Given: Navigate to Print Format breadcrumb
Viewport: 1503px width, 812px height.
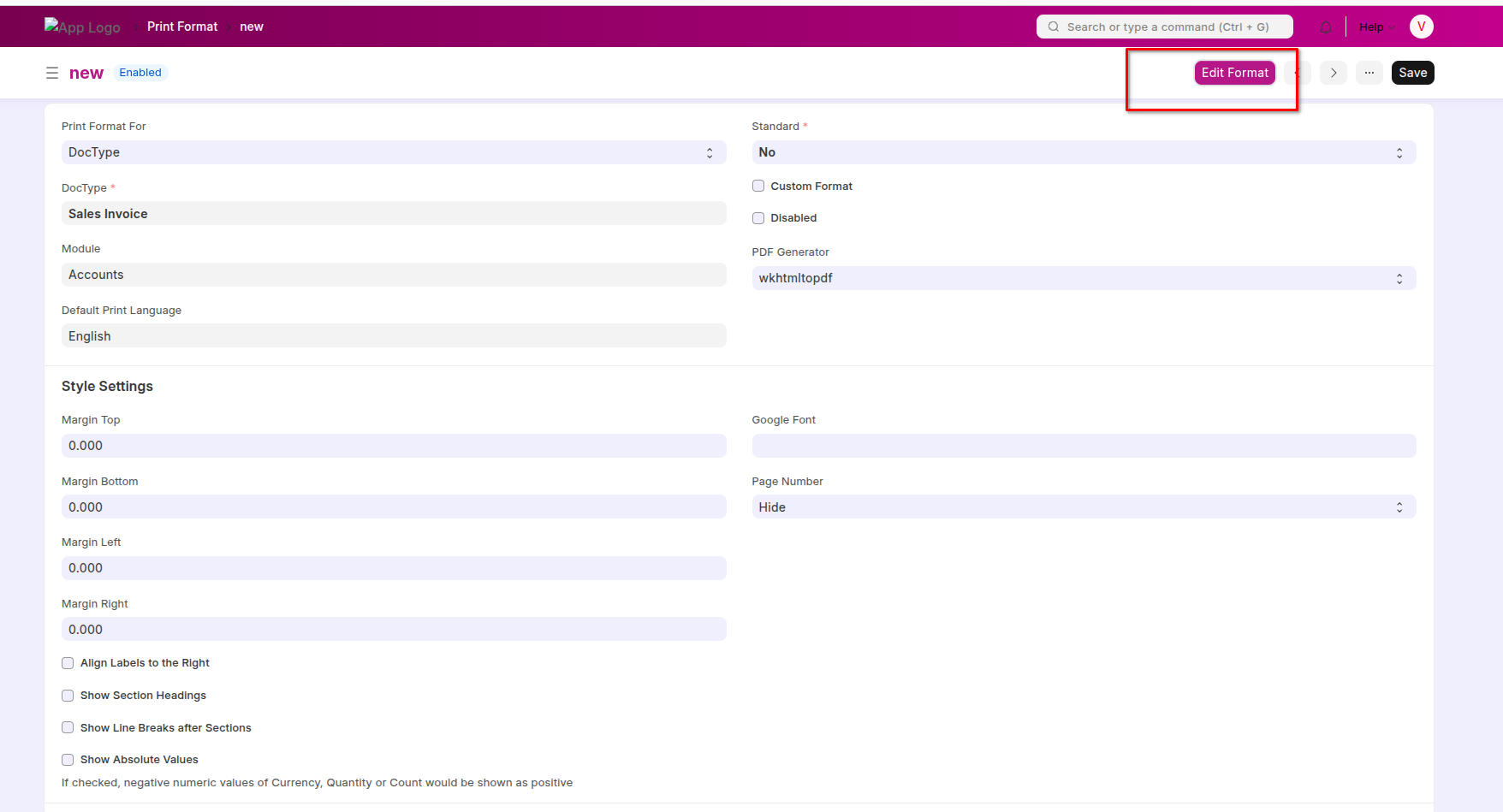Looking at the screenshot, I should pyautogui.click(x=182, y=27).
